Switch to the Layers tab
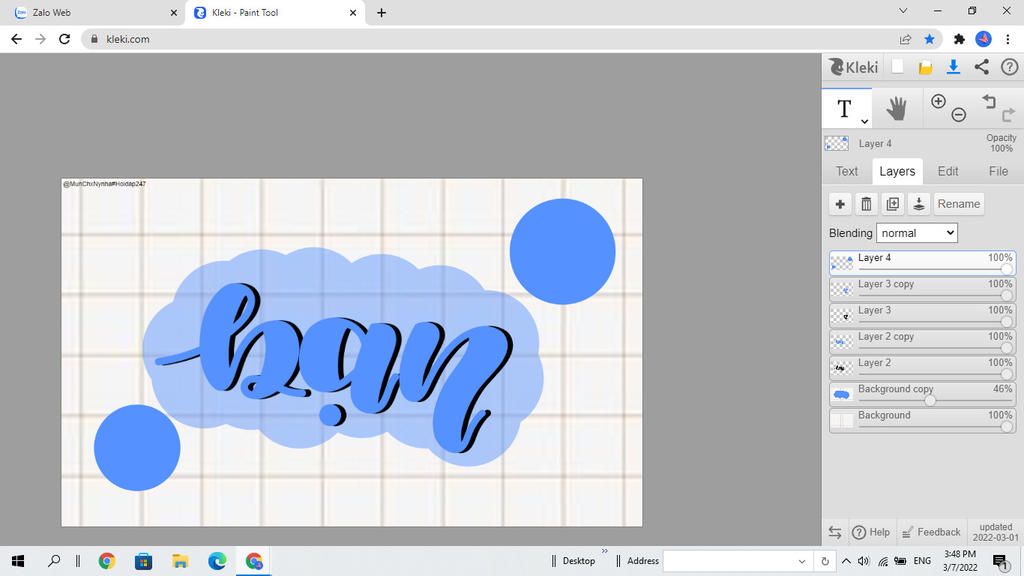The height and width of the screenshot is (576, 1024). pyautogui.click(x=897, y=171)
